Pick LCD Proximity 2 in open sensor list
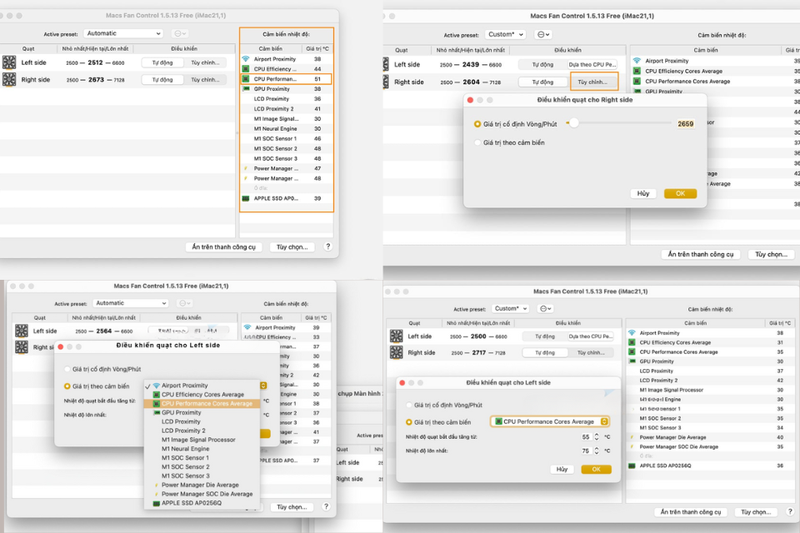The height and width of the screenshot is (533, 800). click(x=183, y=430)
